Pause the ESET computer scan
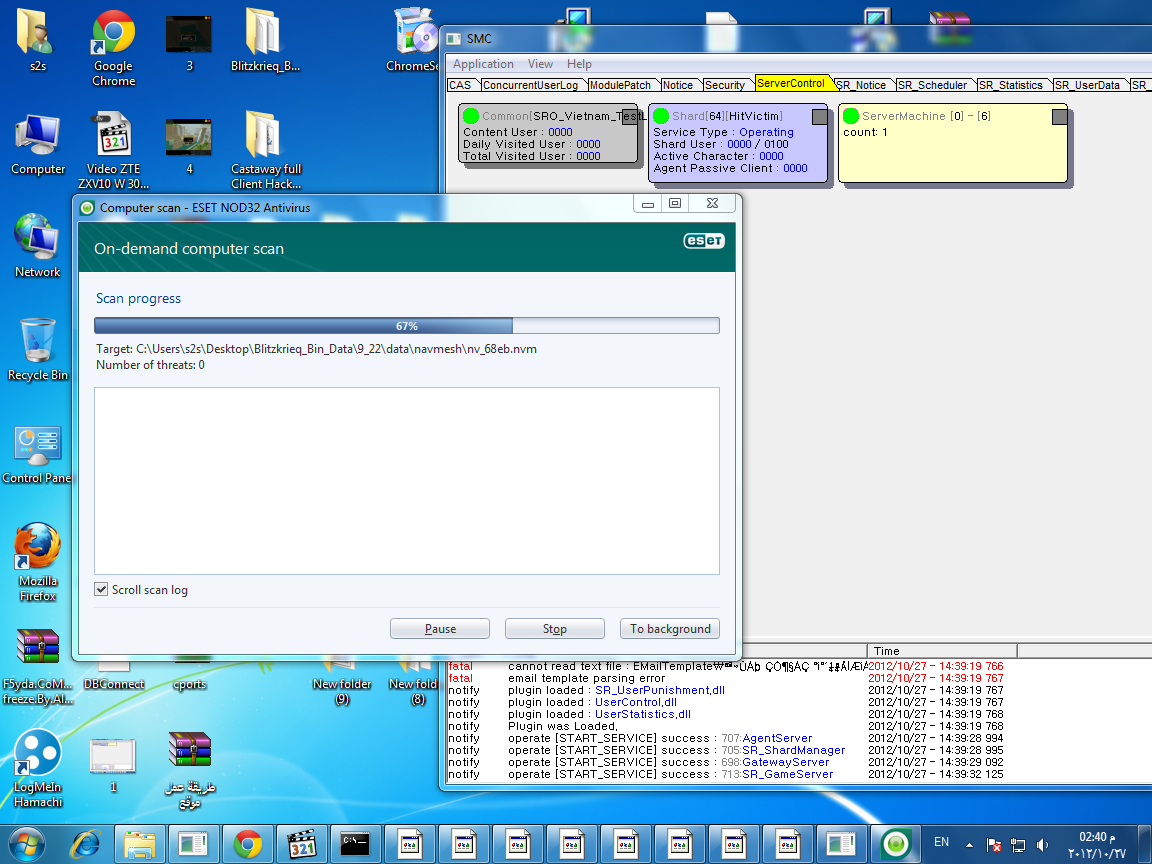Image resolution: width=1152 pixels, height=864 pixels. click(x=440, y=629)
